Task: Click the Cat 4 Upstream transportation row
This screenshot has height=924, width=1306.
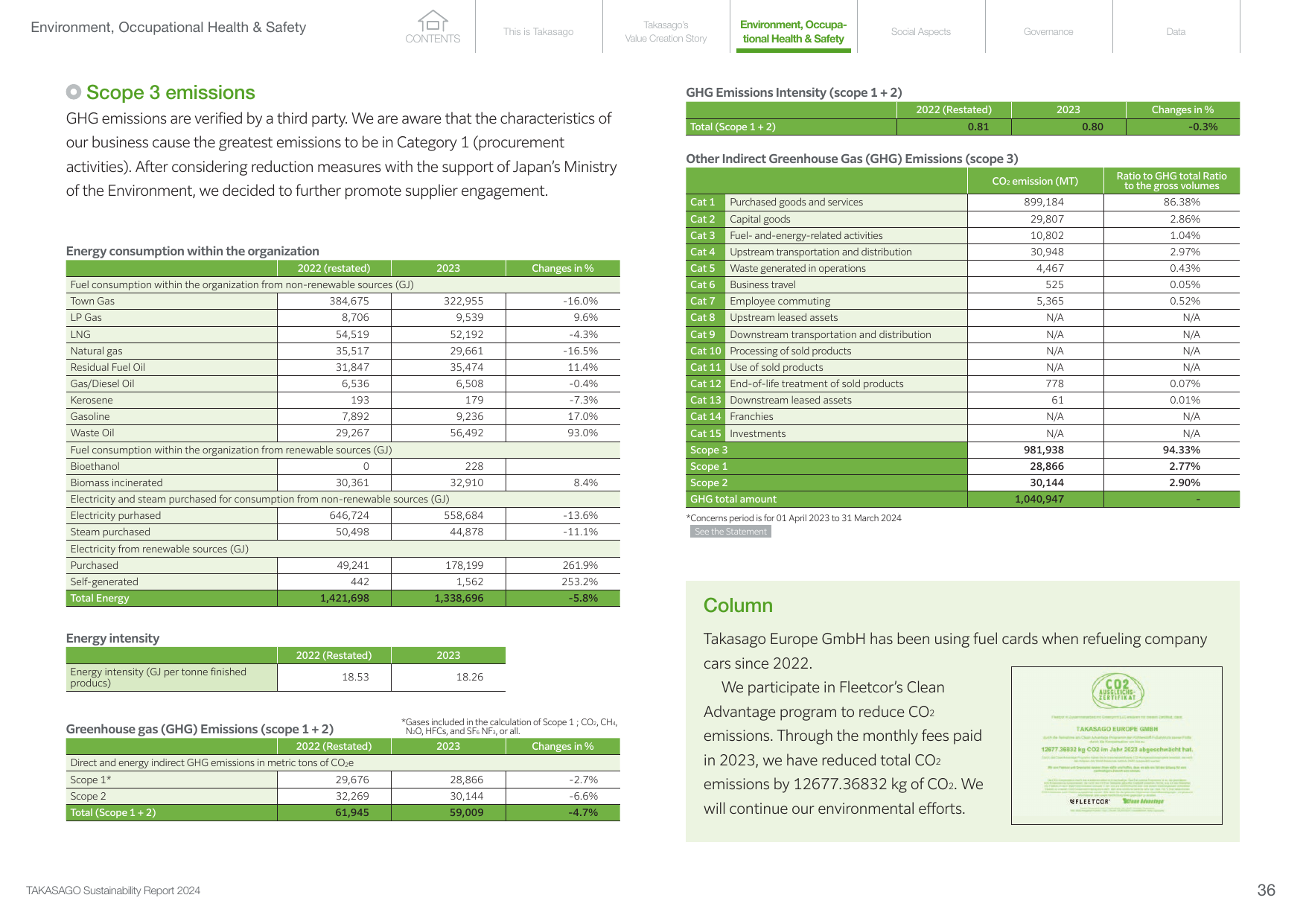Action: click(x=963, y=252)
